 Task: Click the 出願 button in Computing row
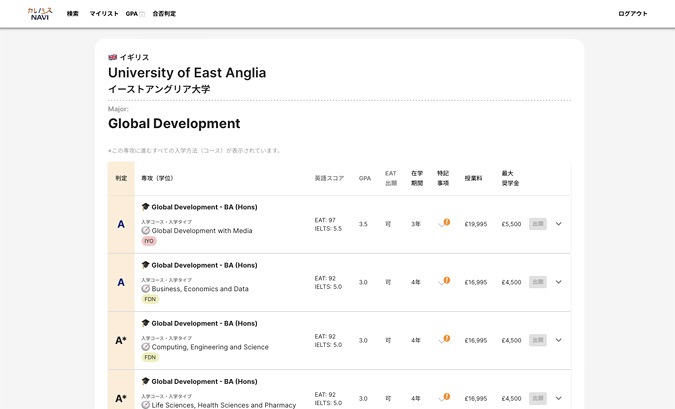pos(538,340)
